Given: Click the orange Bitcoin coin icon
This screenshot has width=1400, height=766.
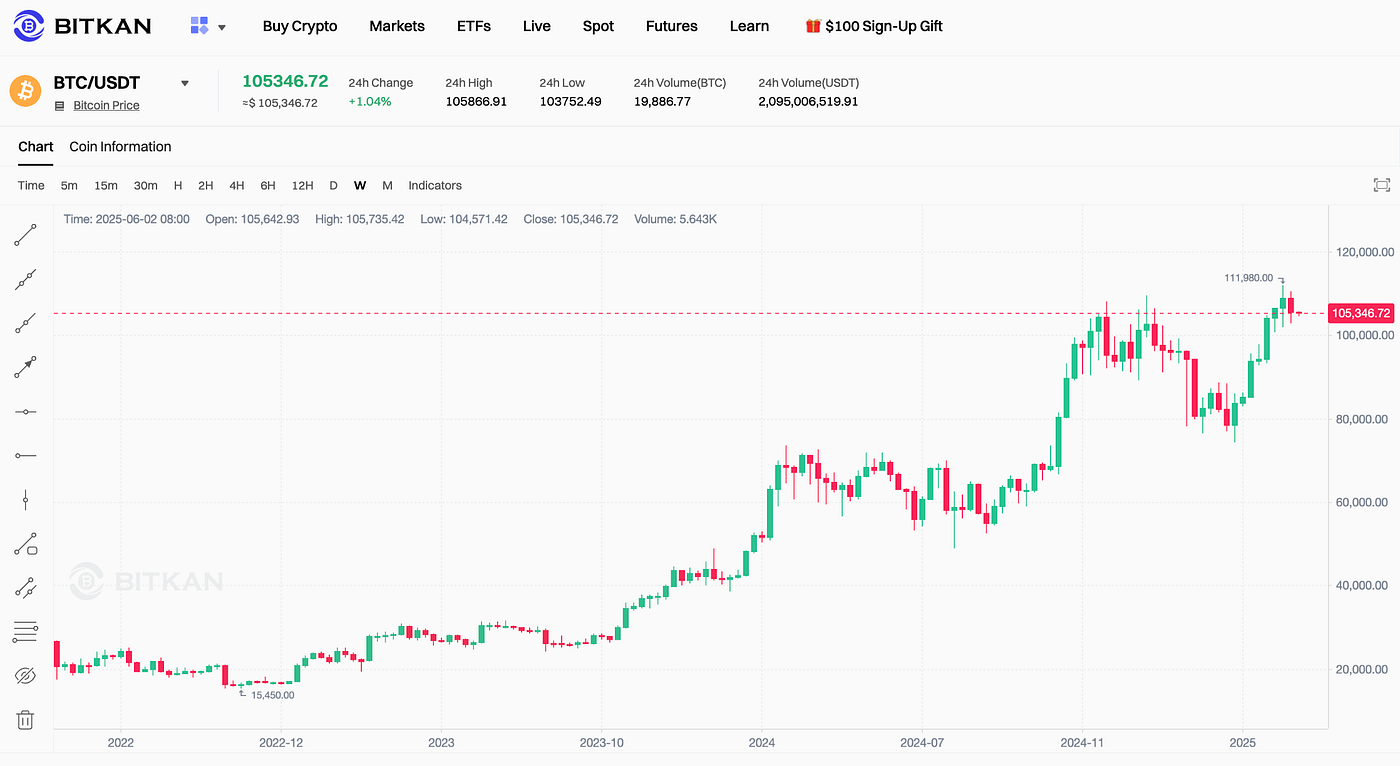Looking at the screenshot, I should pos(25,90).
